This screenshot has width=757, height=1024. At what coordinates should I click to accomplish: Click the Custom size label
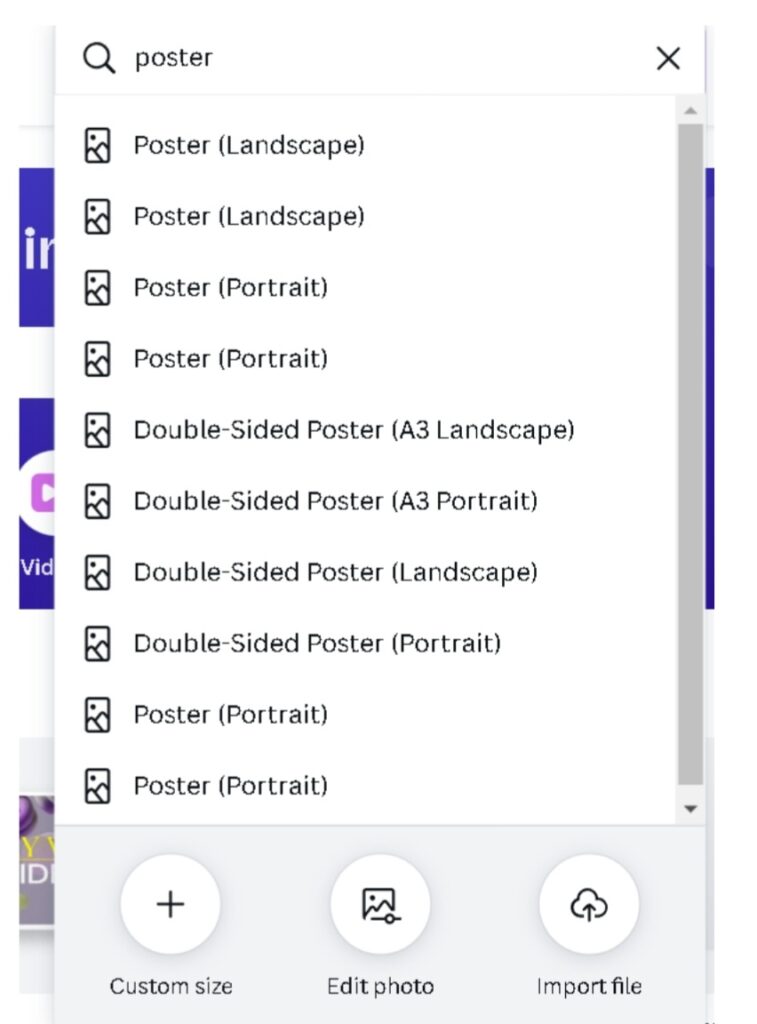(x=171, y=986)
